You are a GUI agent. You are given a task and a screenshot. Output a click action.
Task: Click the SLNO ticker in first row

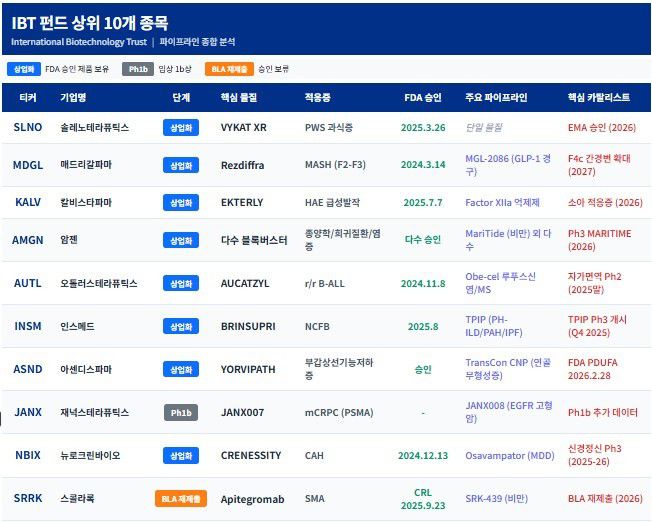tap(28, 128)
